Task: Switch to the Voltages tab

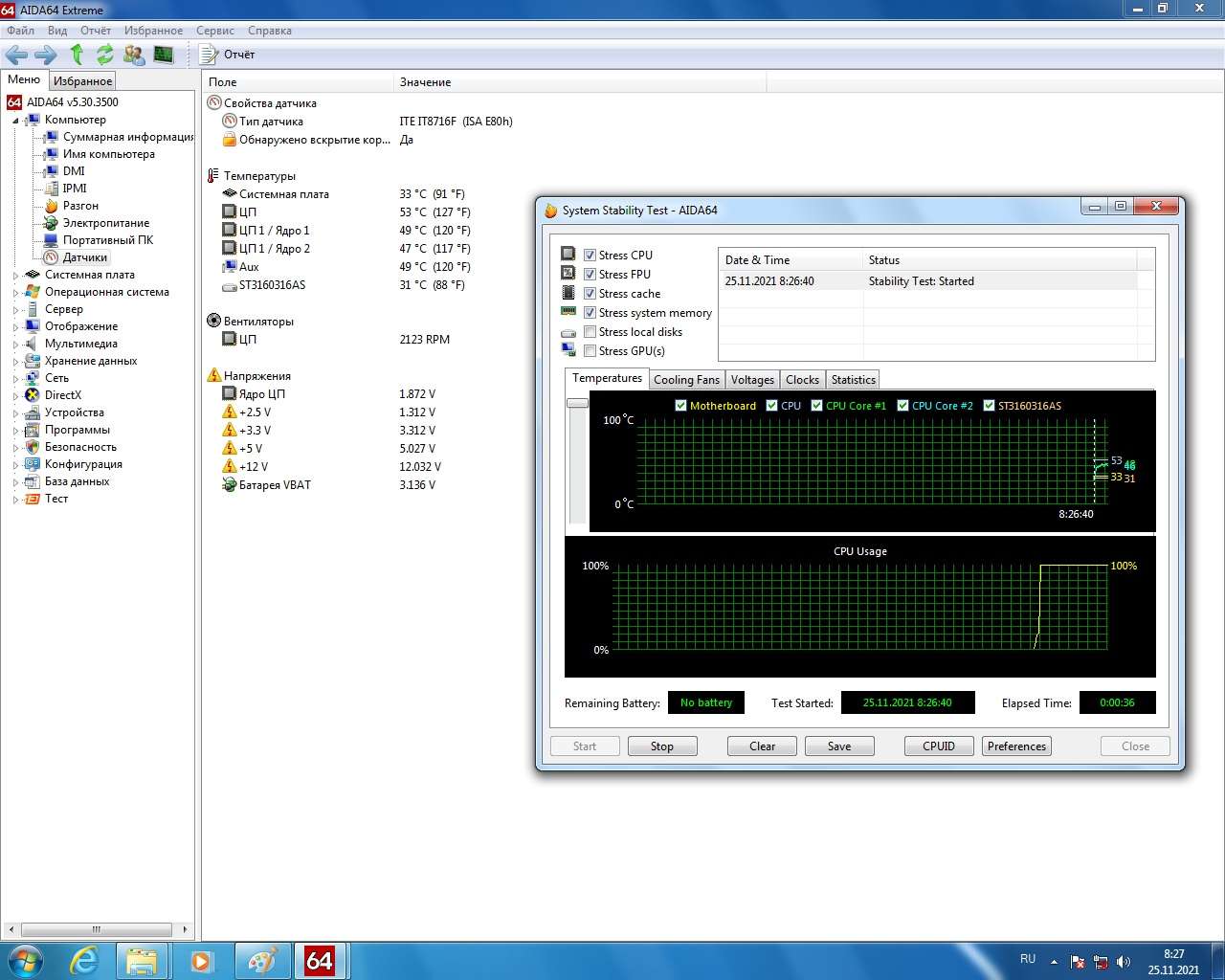Action: pyautogui.click(x=752, y=380)
